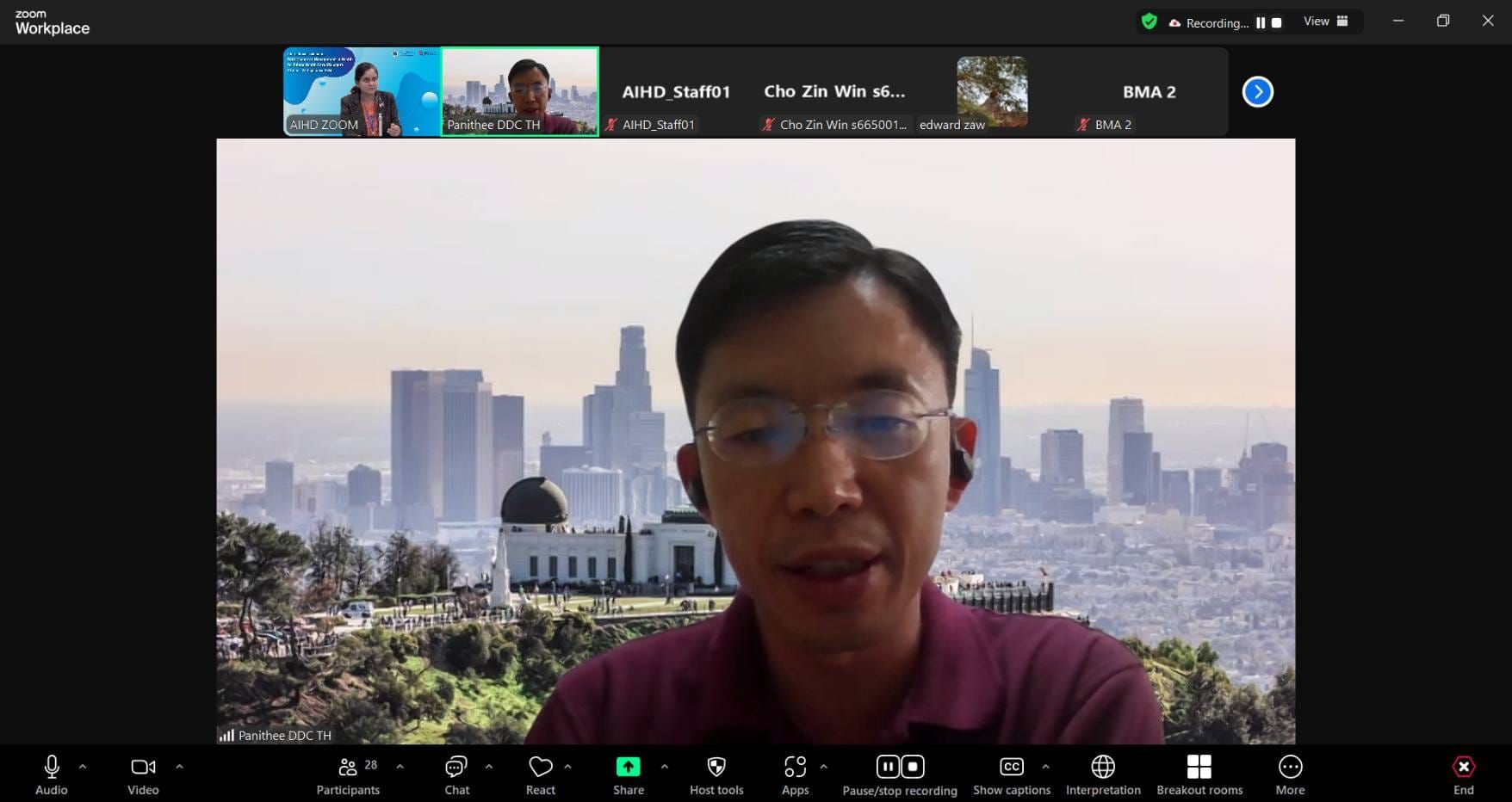This screenshot has height=802, width=1512.
Task: Expand video options arrow beside Video
Action: pyautogui.click(x=179, y=766)
